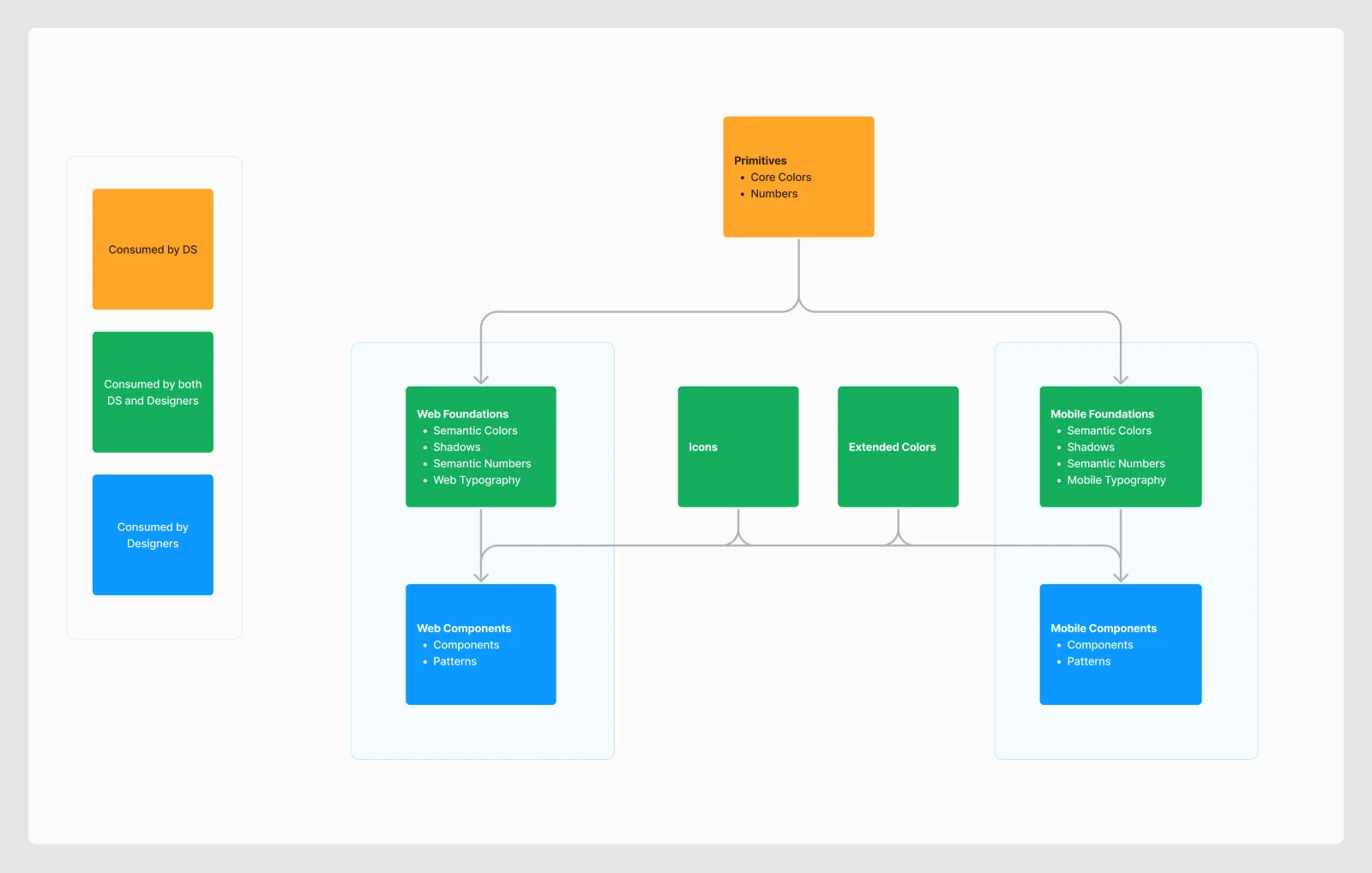Click 'Semantic Colors' in Mobile Foundations

[x=1109, y=430]
